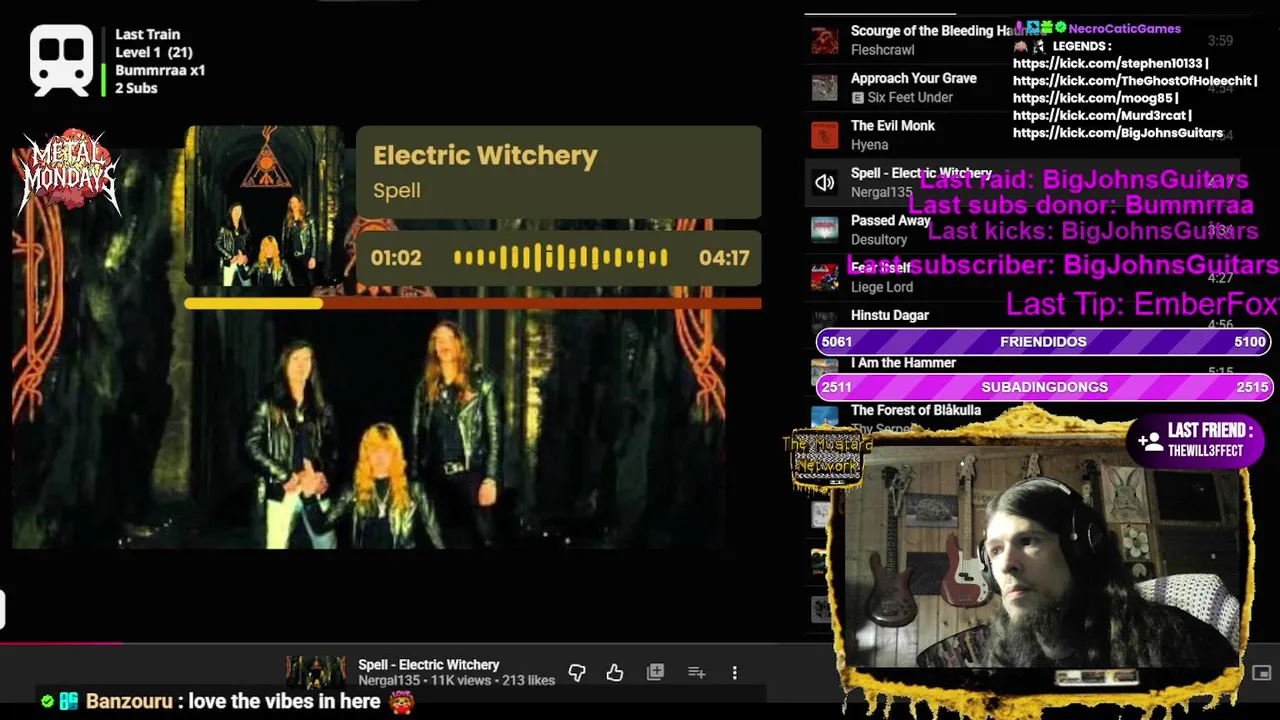Select the Fleshcrawl album thumbnail in the queue

point(824,40)
